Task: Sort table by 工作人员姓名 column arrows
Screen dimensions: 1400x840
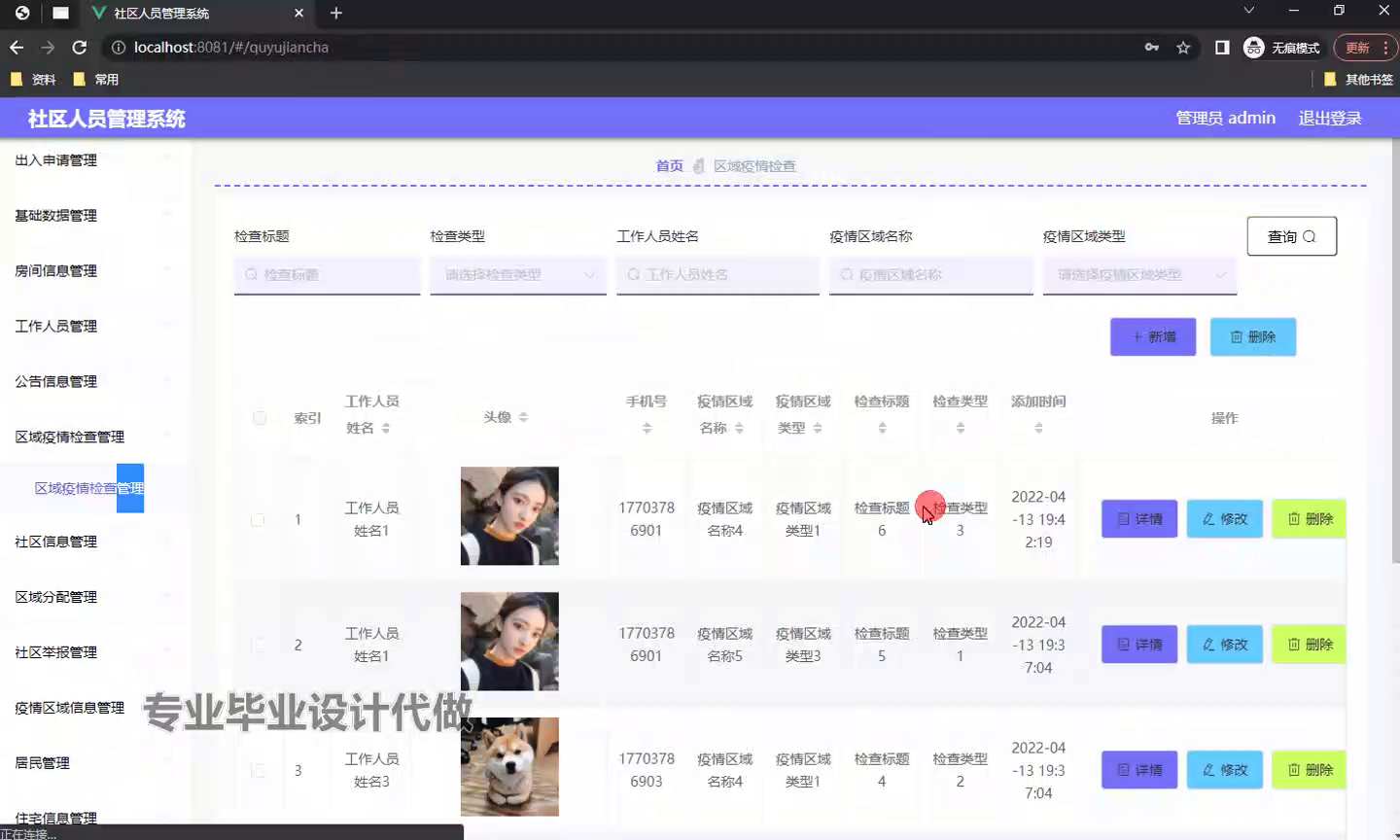Action: click(386, 428)
